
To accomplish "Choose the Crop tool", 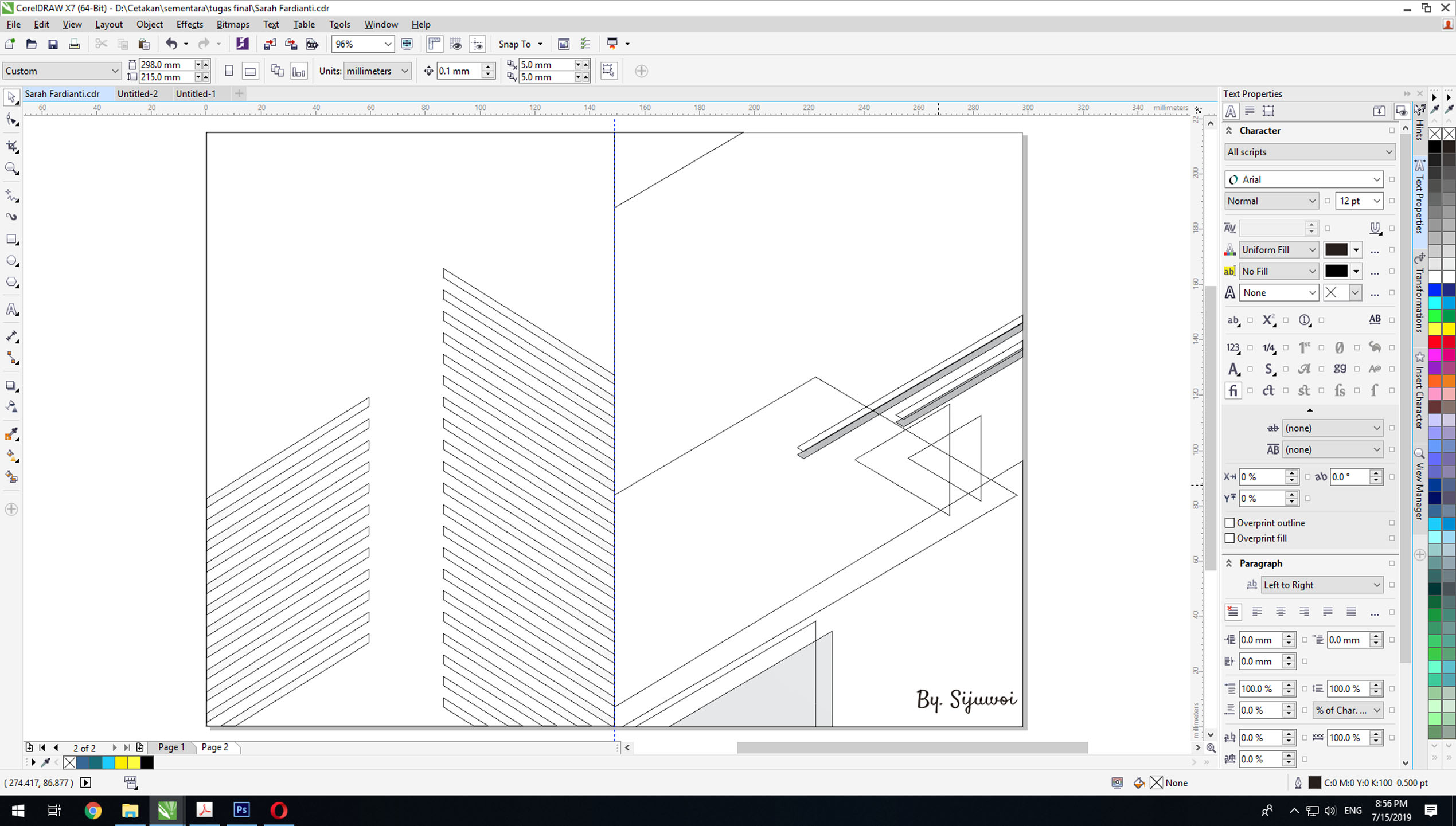I will pos(11,147).
